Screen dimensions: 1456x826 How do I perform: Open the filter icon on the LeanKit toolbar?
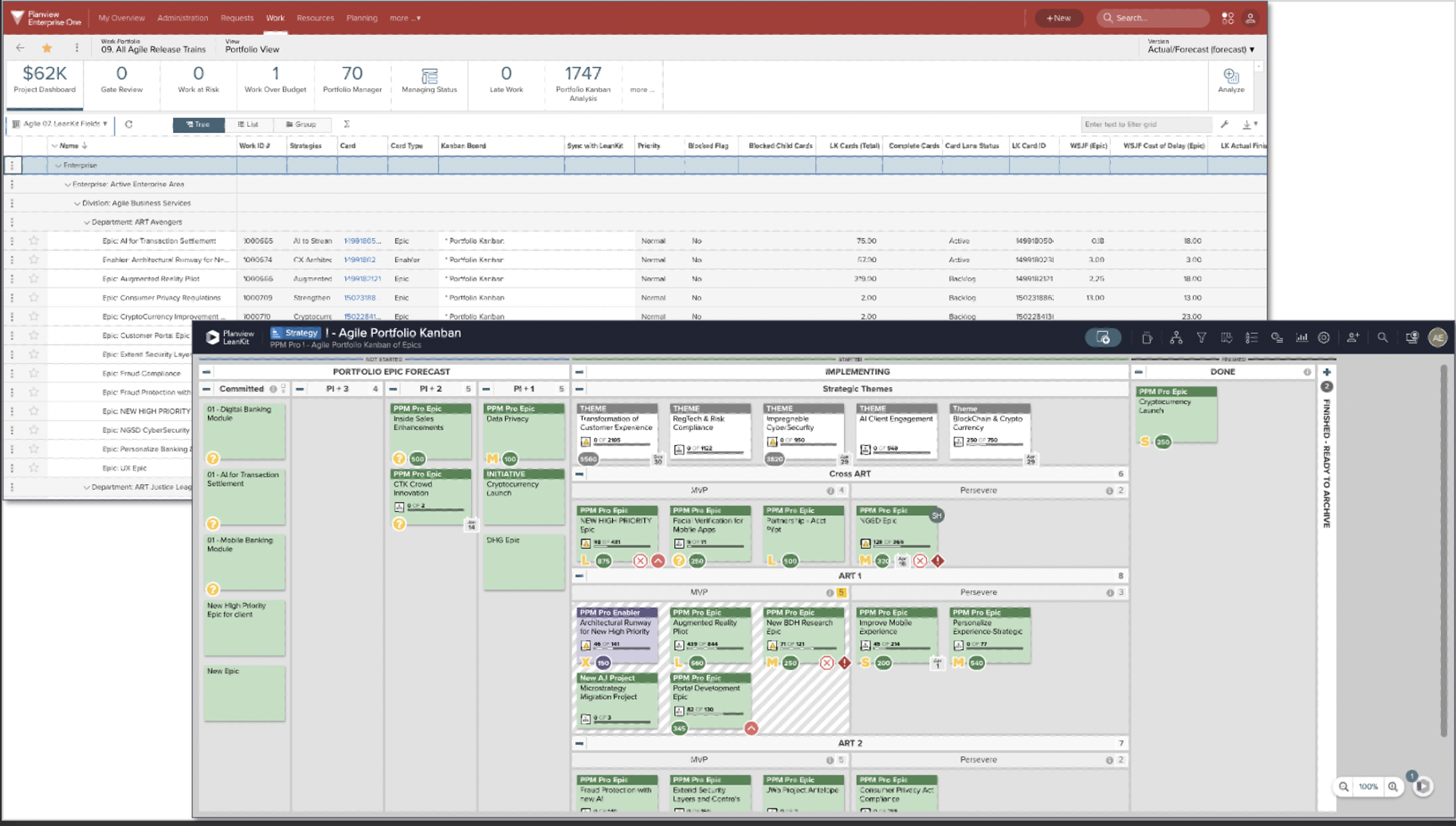[x=1202, y=338]
